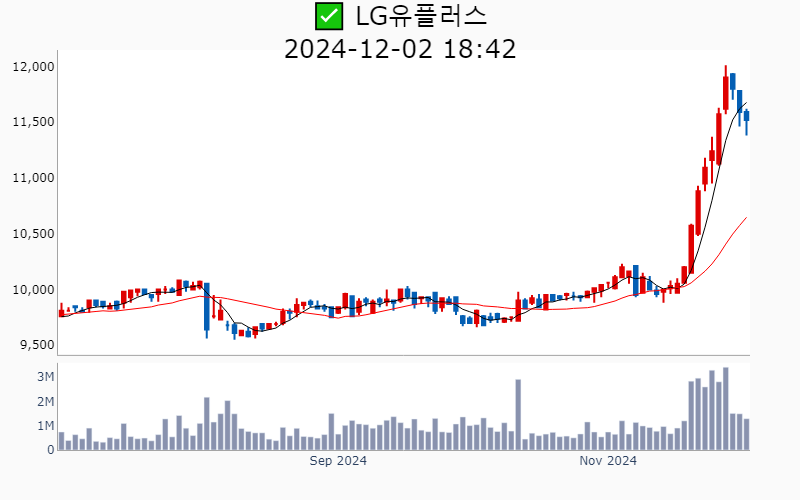
Task: Click the 12,000 price axis label
Action: click(x=33, y=67)
